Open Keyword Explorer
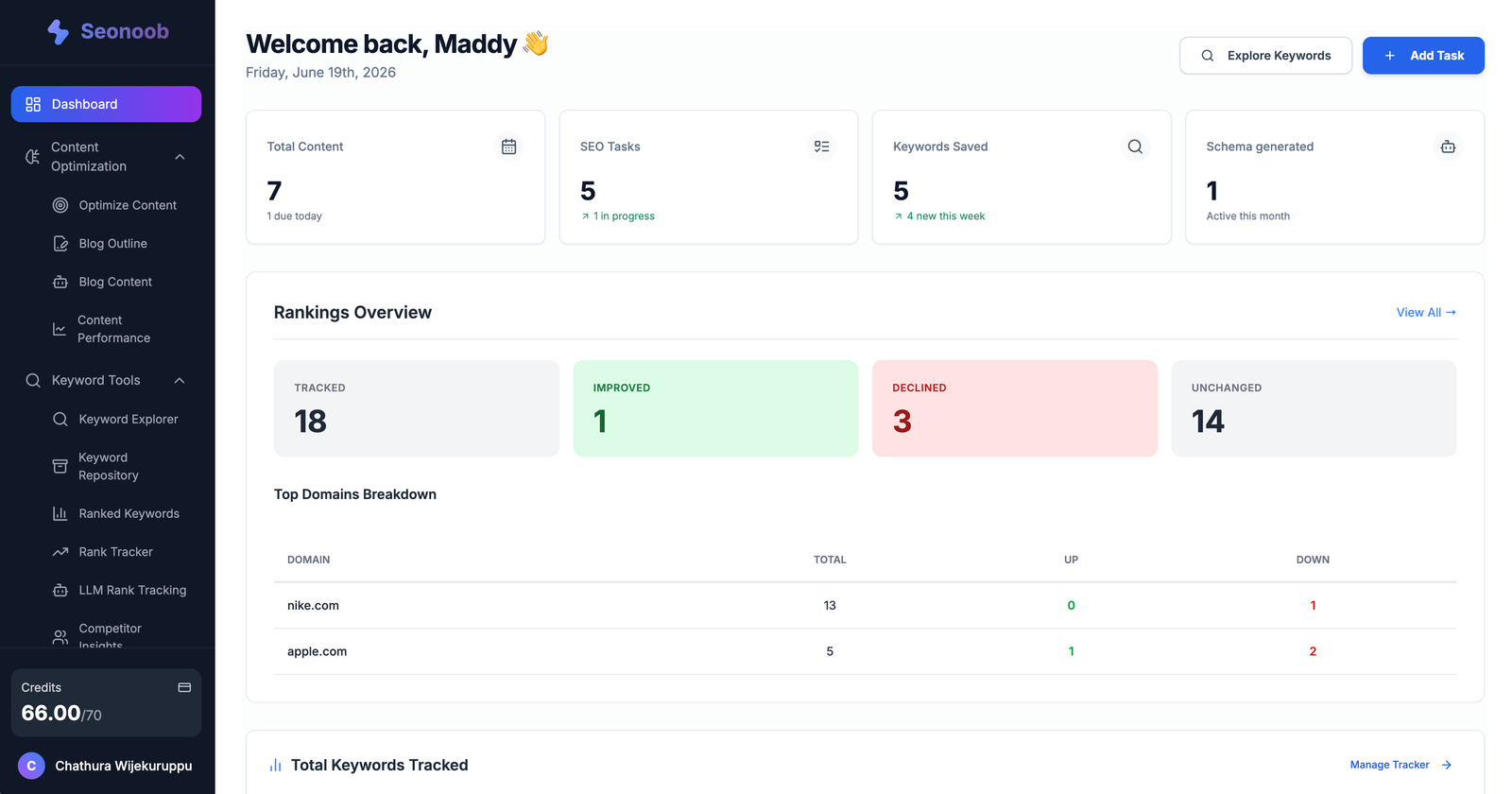 pos(129,419)
